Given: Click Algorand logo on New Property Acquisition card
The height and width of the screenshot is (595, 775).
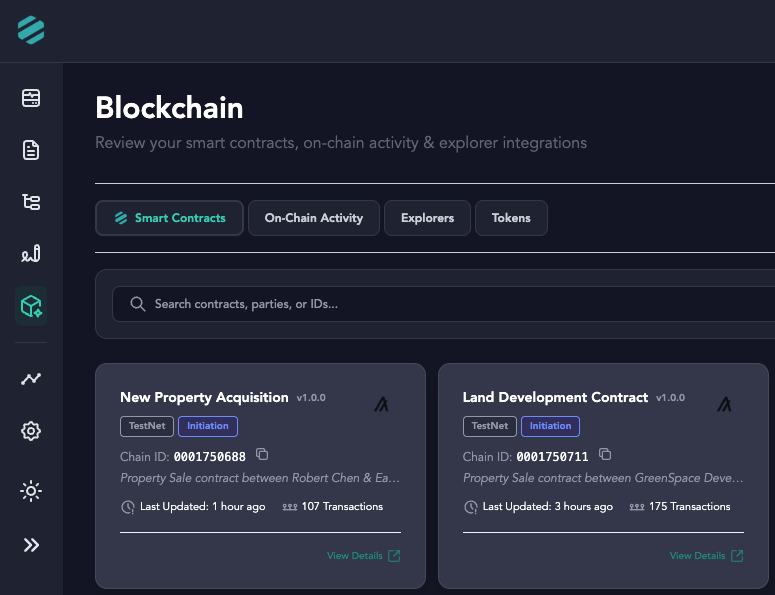Looking at the screenshot, I should (x=381, y=404).
